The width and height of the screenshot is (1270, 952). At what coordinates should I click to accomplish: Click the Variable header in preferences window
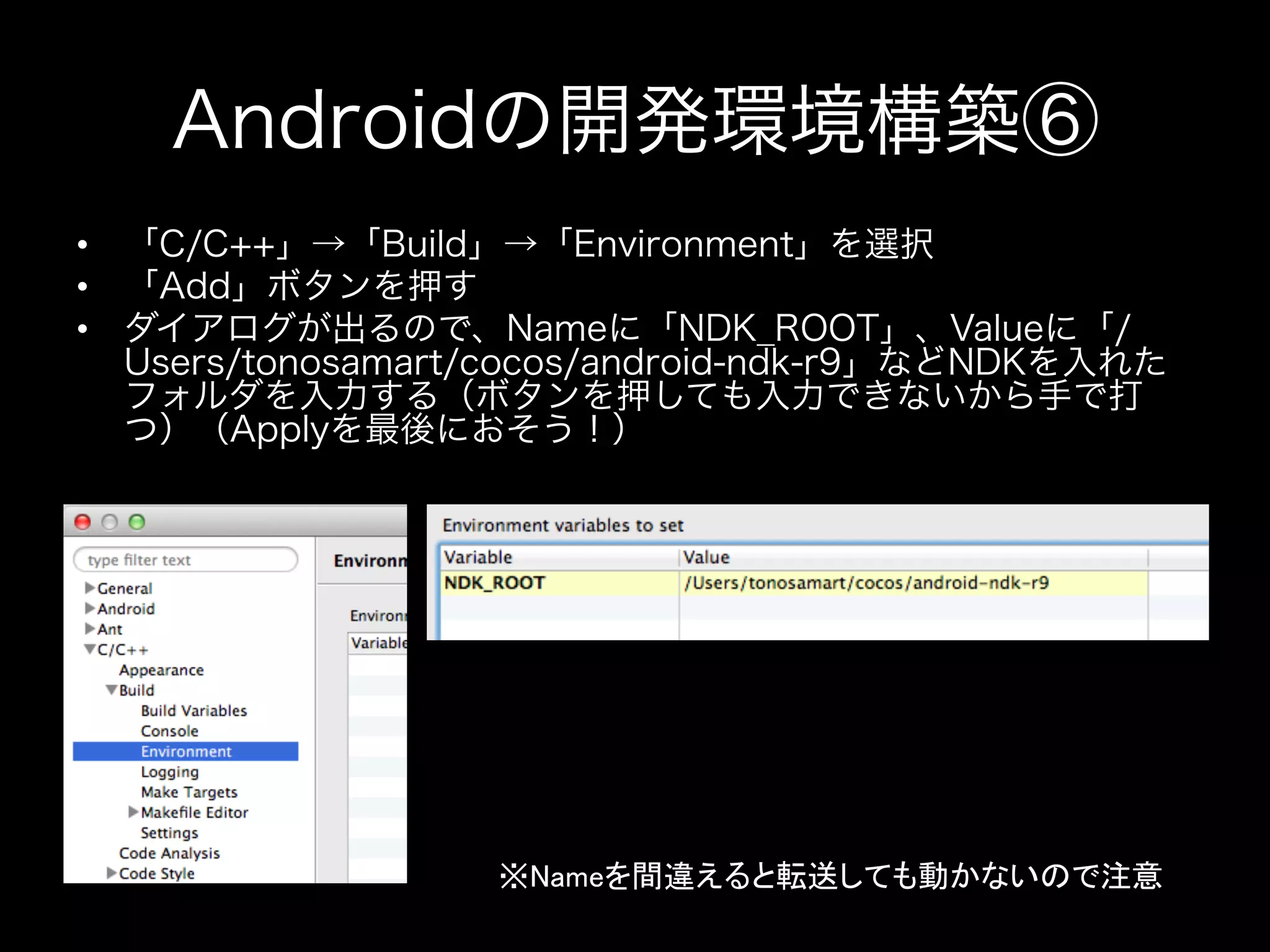[x=378, y=643]
